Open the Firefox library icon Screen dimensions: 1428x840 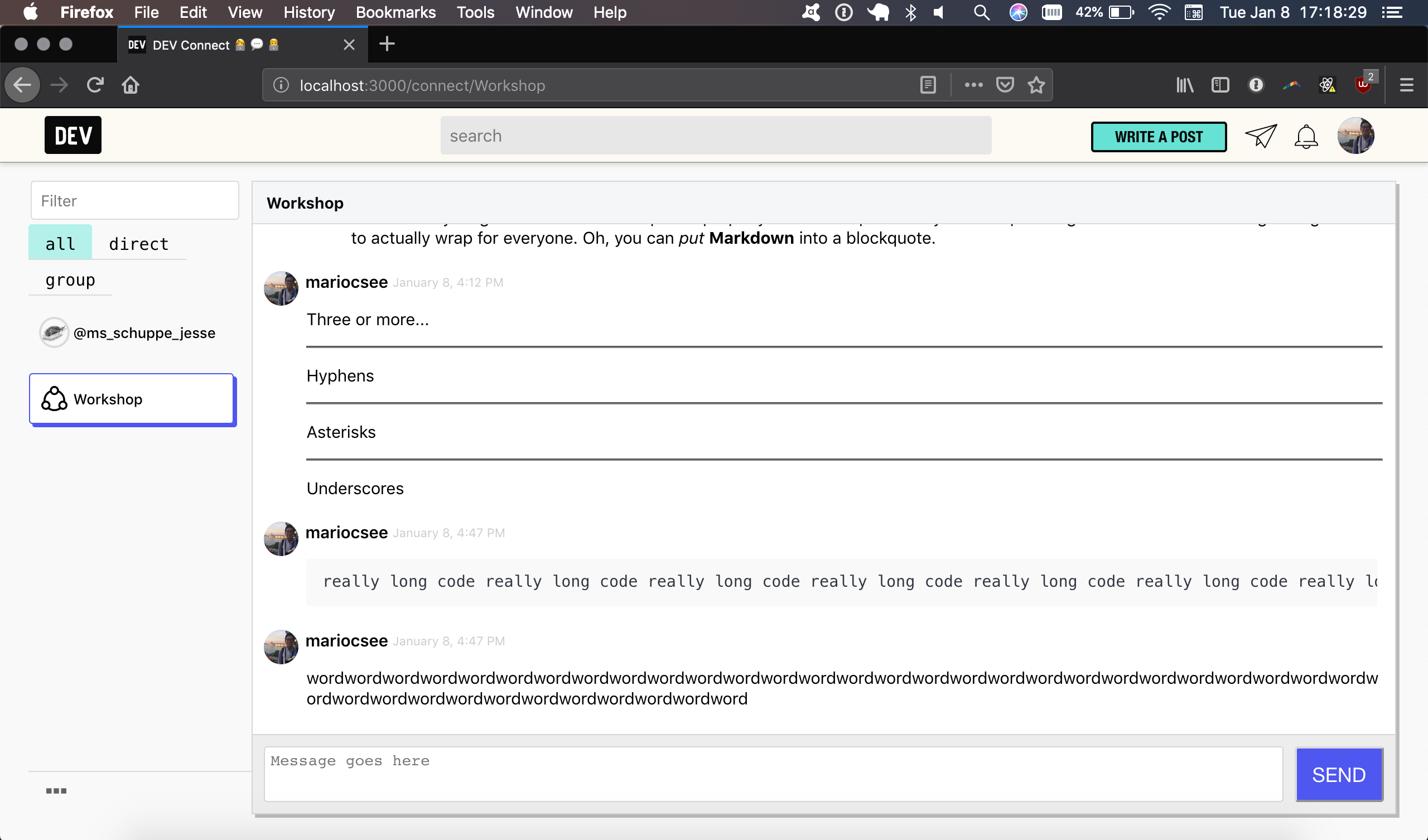pos(1184,85)
